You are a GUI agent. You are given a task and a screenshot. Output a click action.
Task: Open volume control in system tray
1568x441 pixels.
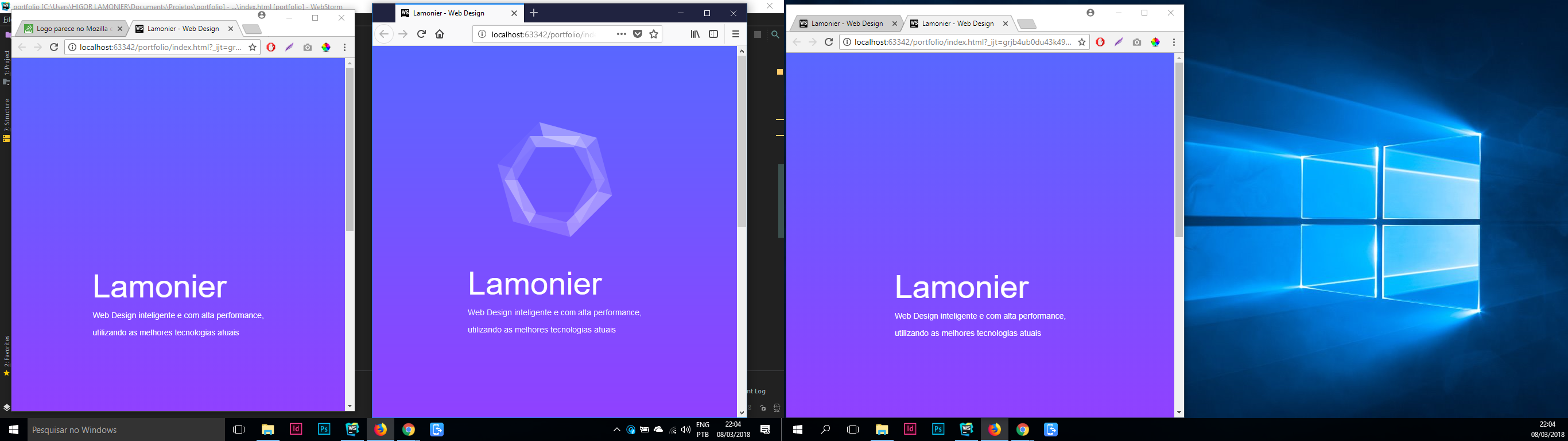(686, 430)
